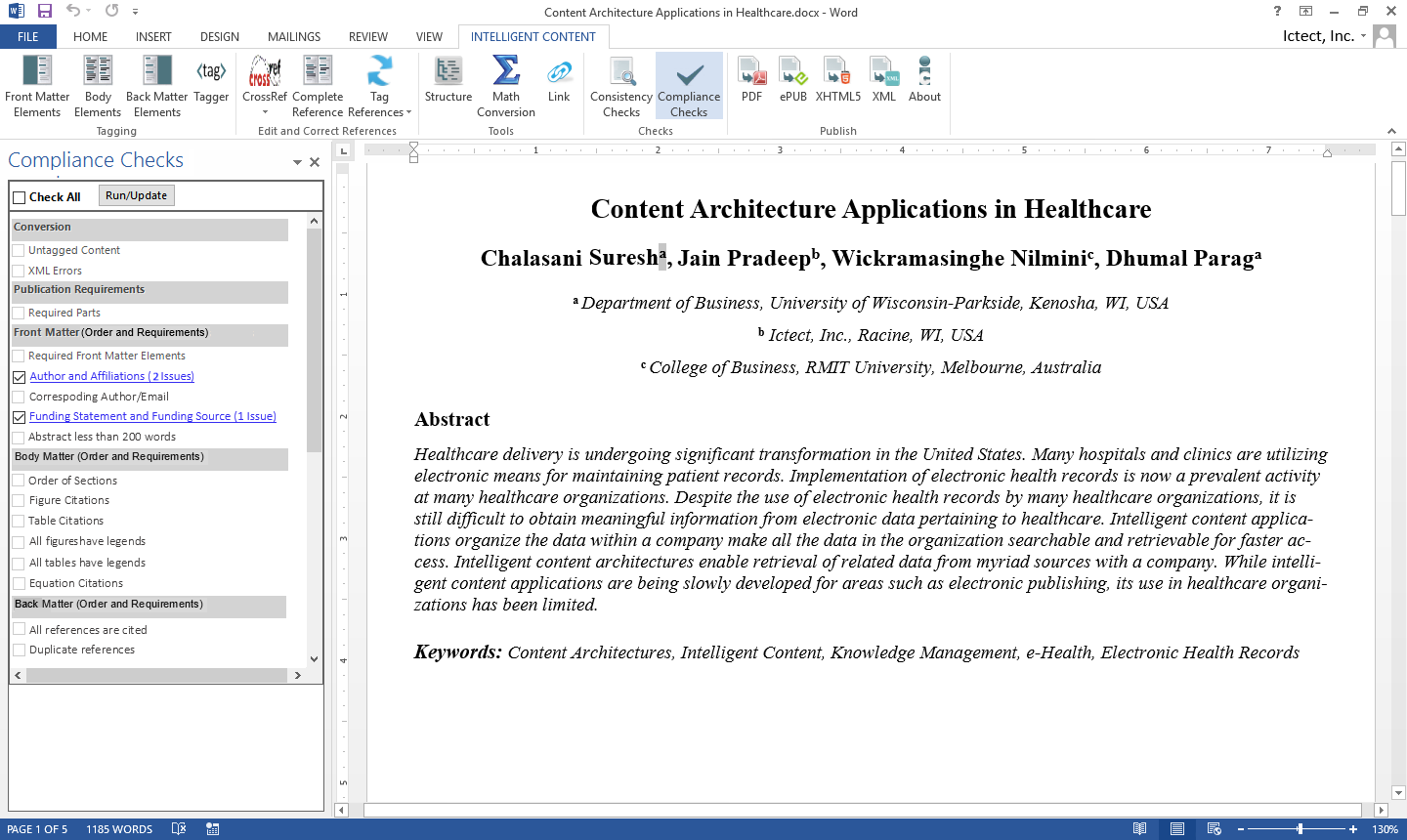
Task: Open Undo history dropdown arrow
Action: coord(88,12)
